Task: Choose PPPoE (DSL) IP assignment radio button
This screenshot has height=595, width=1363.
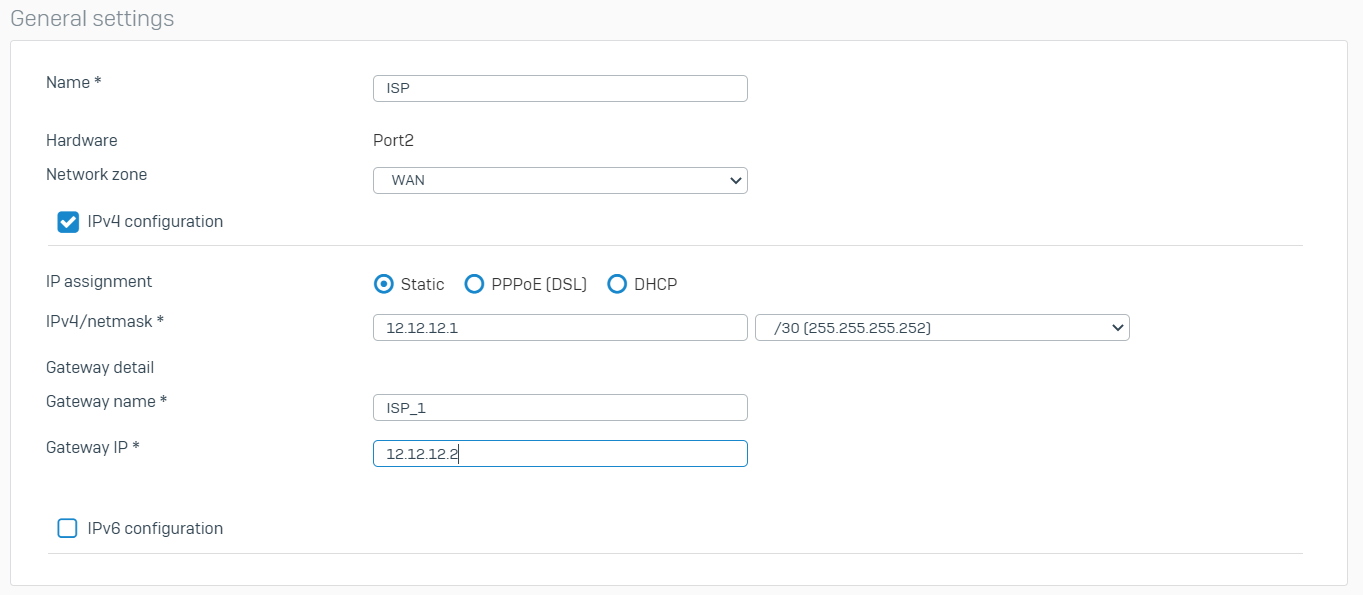Action: (x=475, y=285)
